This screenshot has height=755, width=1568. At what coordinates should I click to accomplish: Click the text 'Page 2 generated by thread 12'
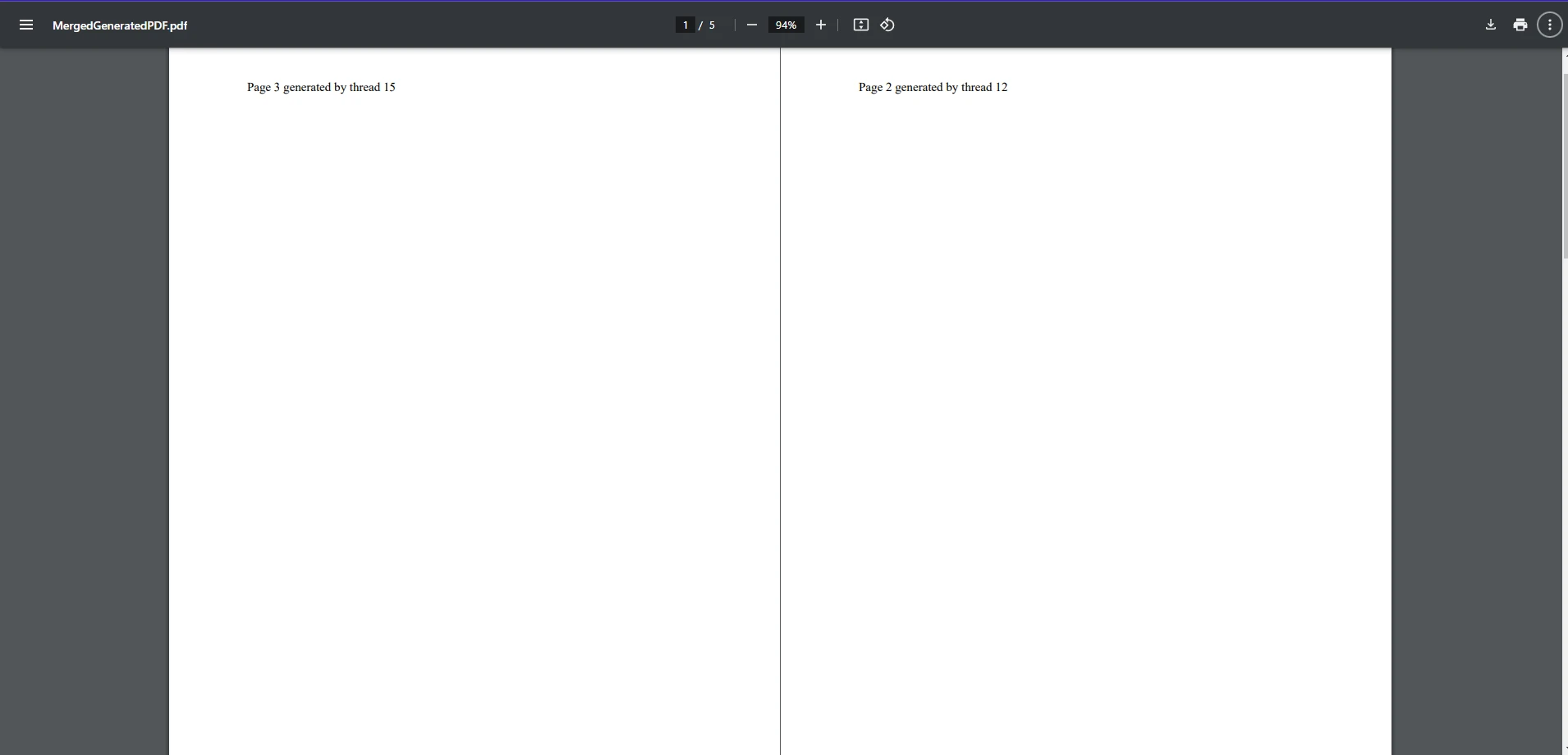click(x=933, y=87)
